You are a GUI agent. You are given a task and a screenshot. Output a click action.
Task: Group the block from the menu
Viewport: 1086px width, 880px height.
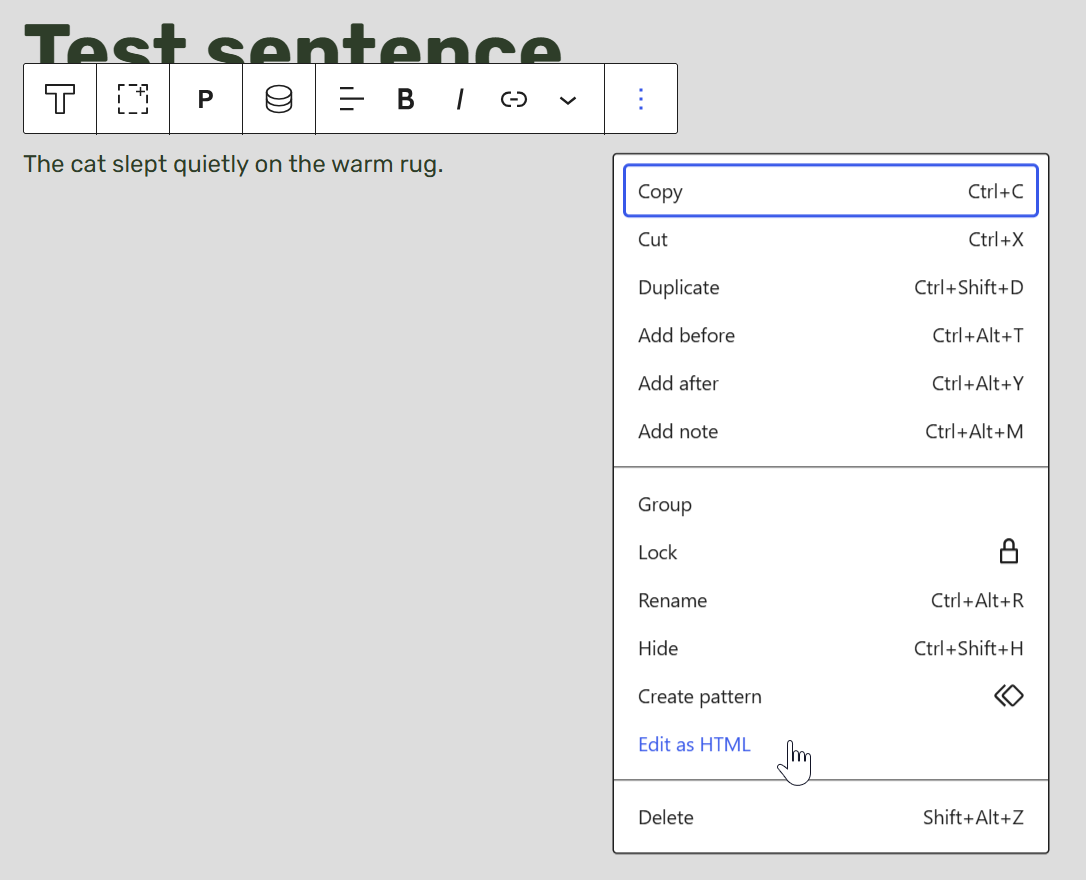831,505
